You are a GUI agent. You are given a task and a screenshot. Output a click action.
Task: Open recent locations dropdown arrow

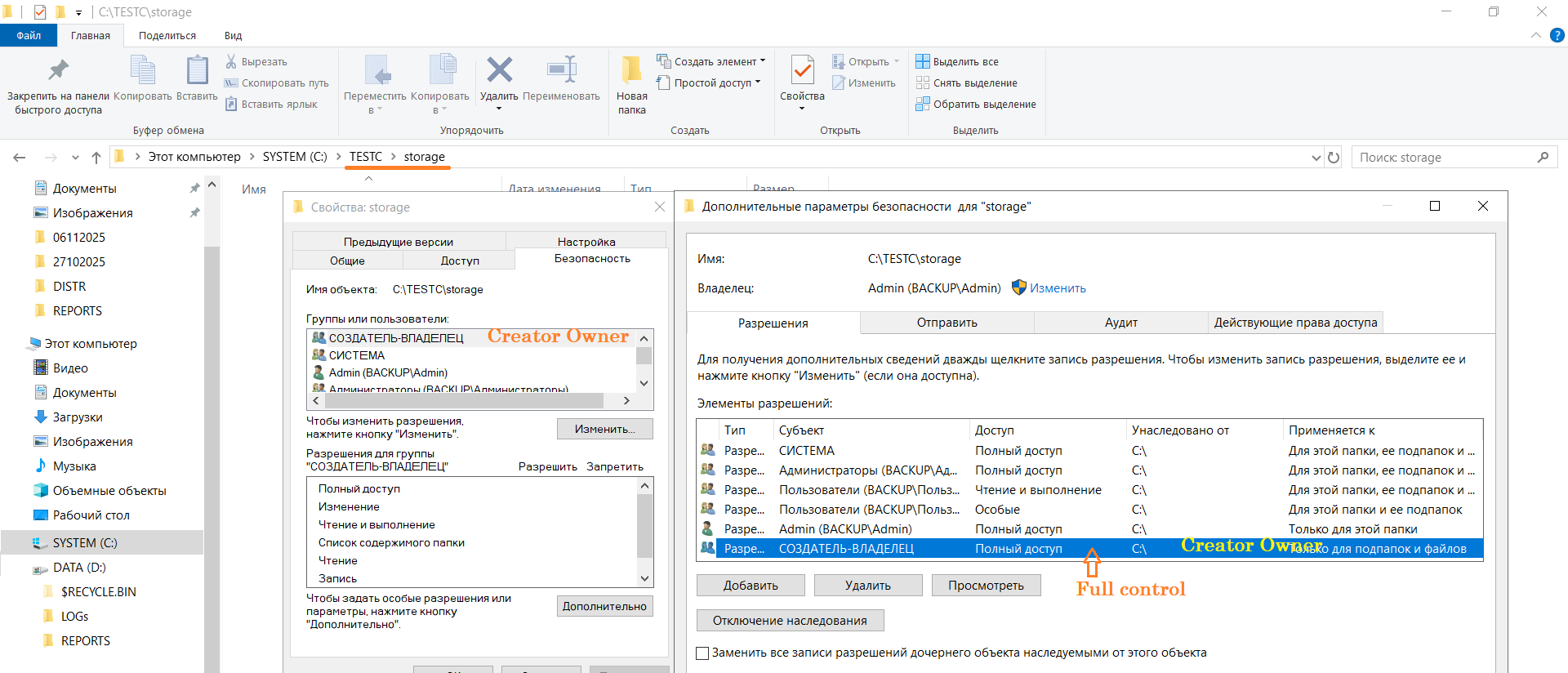[x=75, y=158]
